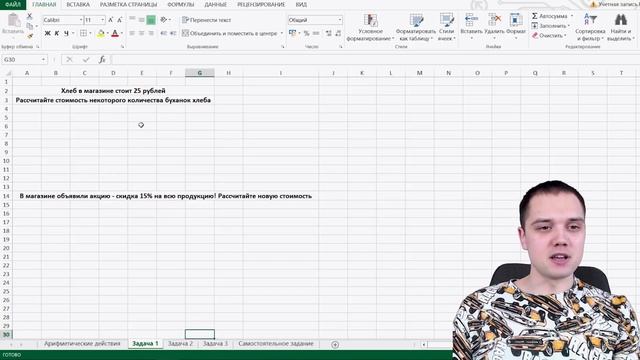This screenshot has width=640, height=360.
Task: Click the Заполнить button
Action: tap(549, 26)
